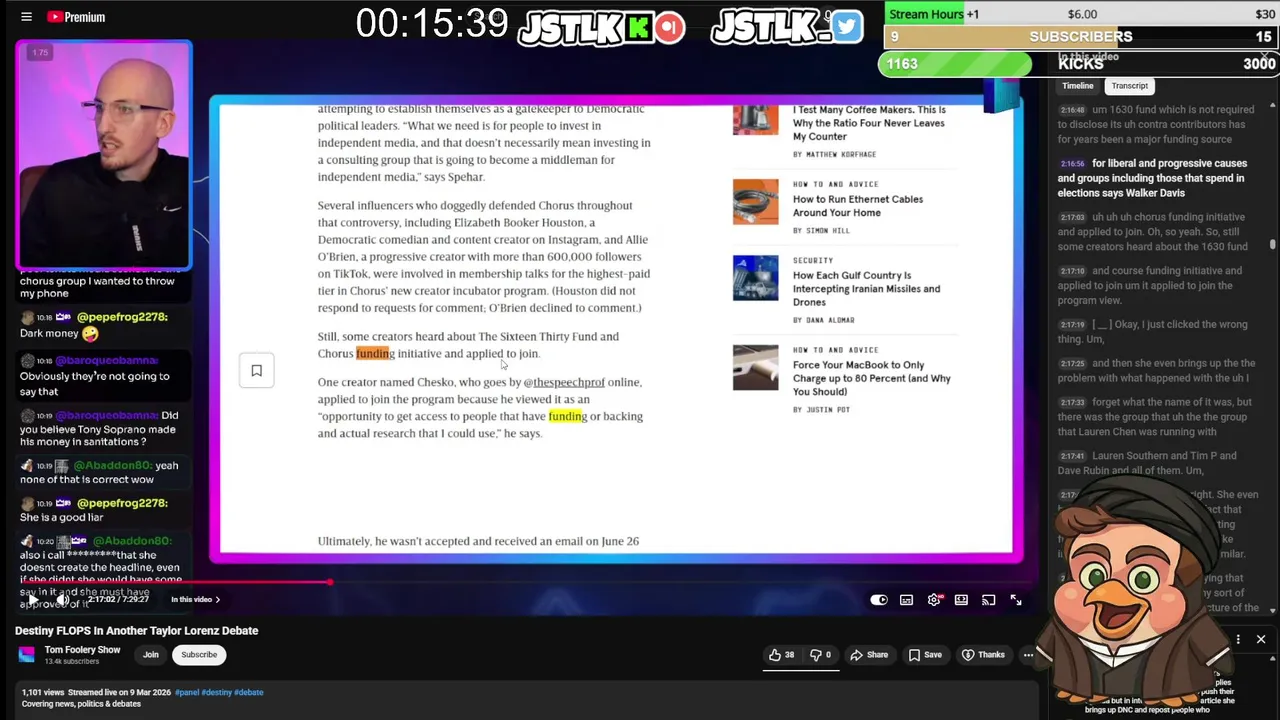Image resolution: width=1280 pixels, height=720 pixels.
Task: Mute the video with speaker icon
Action: pos(61,600)
